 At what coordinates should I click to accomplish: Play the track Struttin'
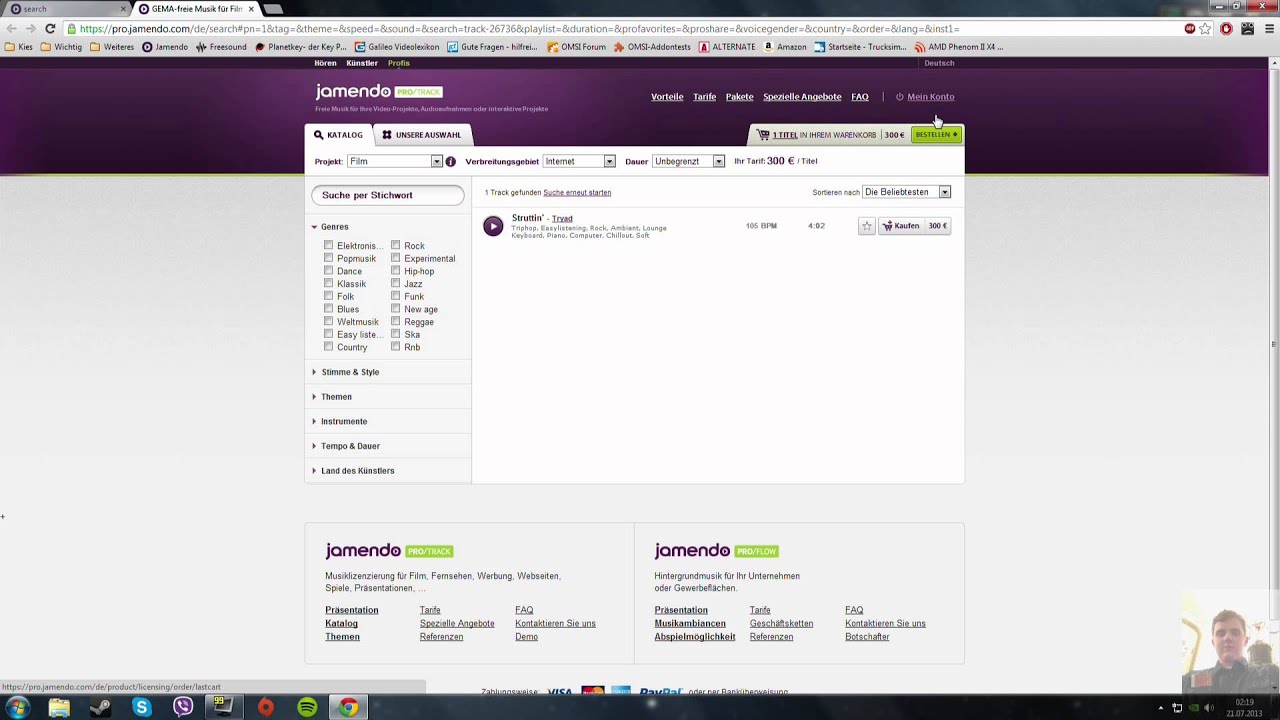493,226
